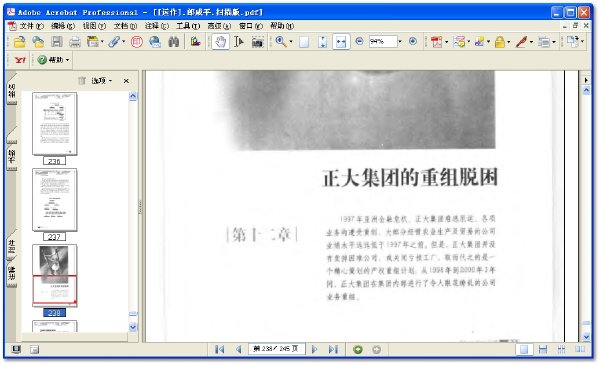The width and height of the screenshot is (600, 365).
Task: Click the zoom percentage field showing 94%
Action: pos(383,41)
